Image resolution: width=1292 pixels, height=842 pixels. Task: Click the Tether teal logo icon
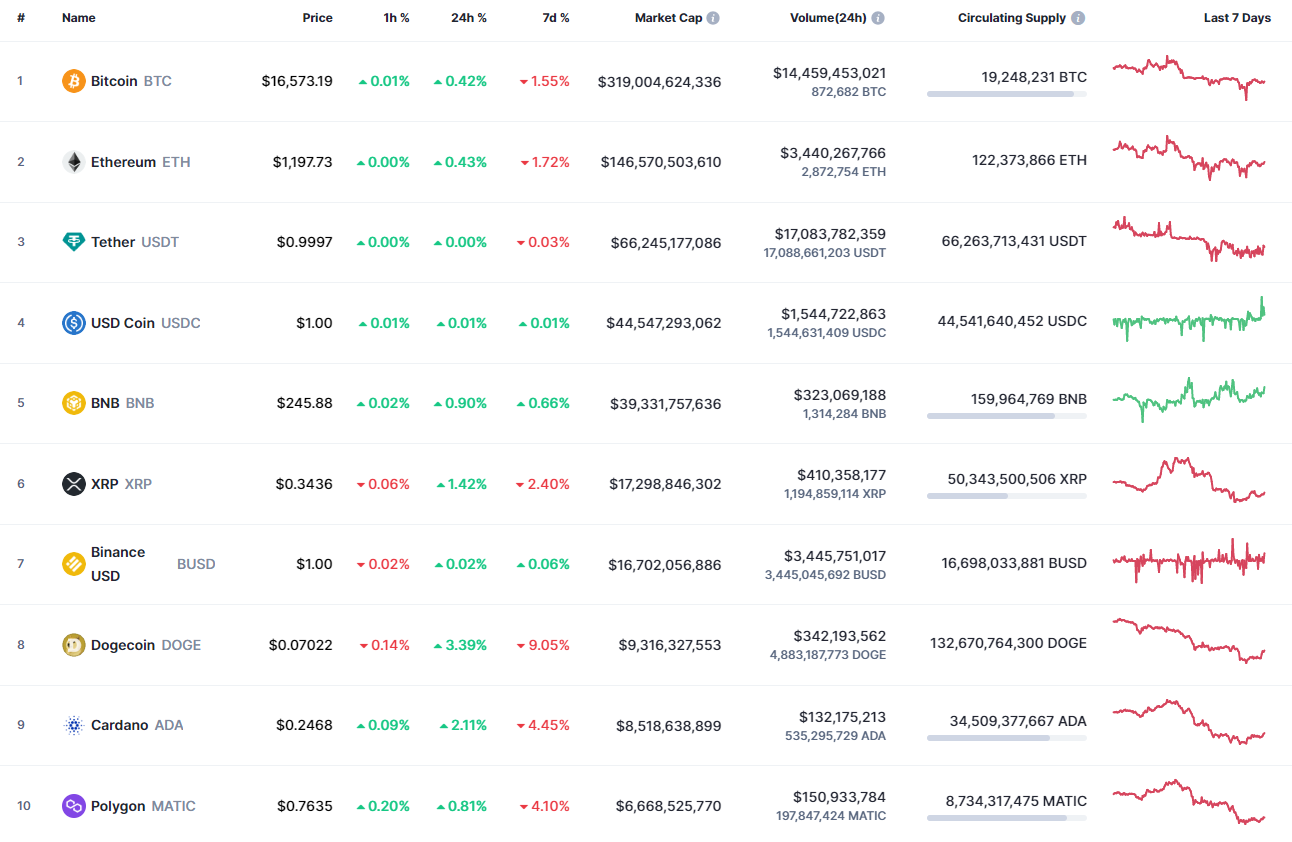(x=73, y=242)
